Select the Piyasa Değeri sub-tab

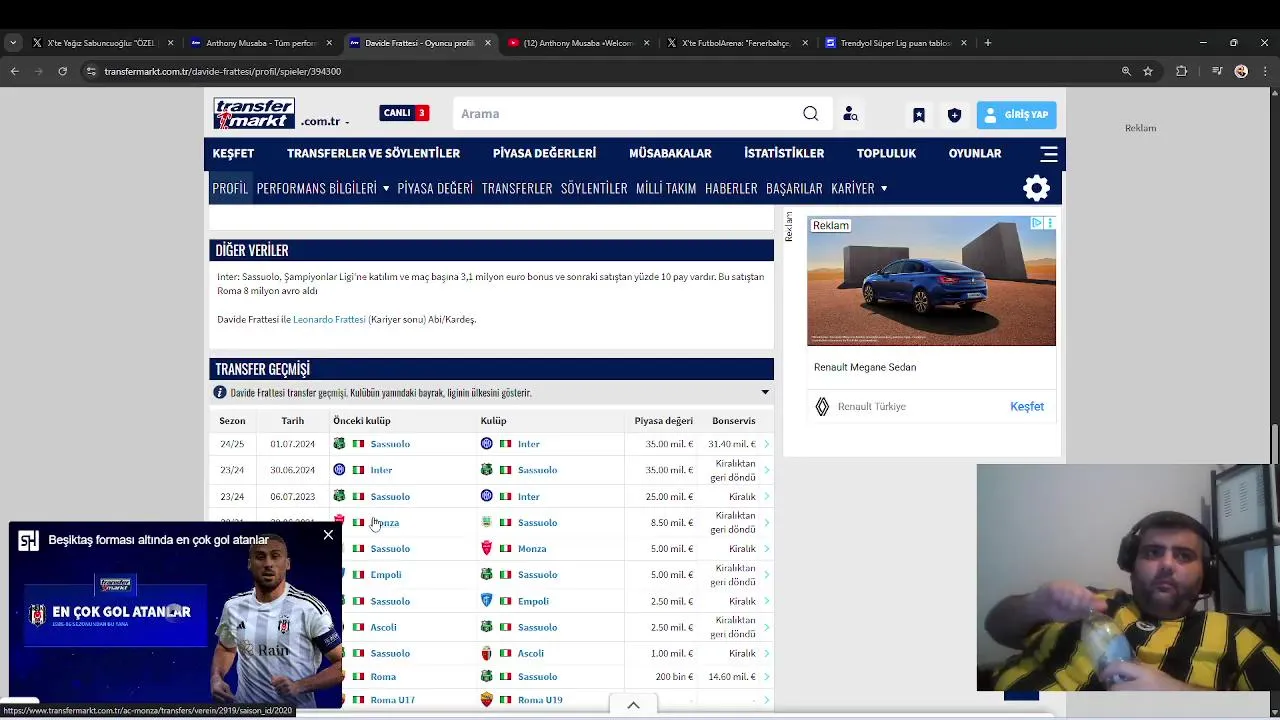[x=435, y=188]
